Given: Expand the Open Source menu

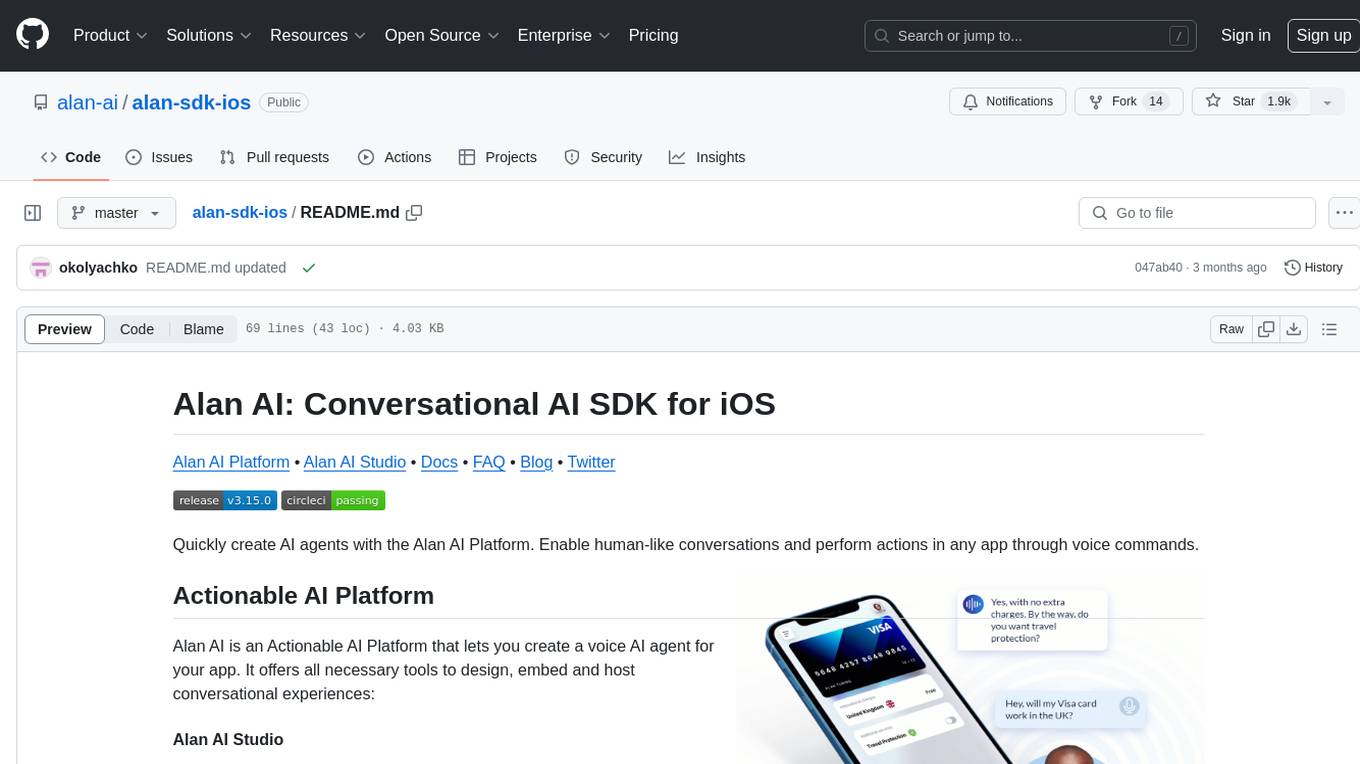Looking at the screenshot, I should pos(442,35).
